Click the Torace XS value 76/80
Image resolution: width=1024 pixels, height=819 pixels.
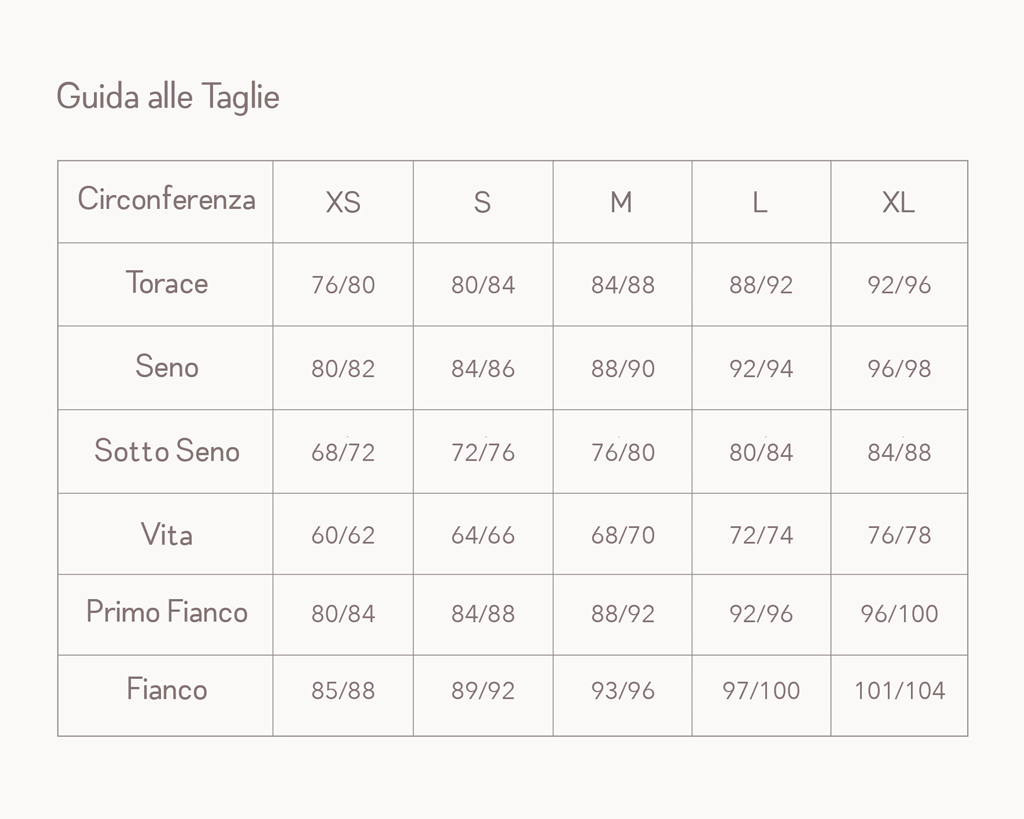(343, 285)
